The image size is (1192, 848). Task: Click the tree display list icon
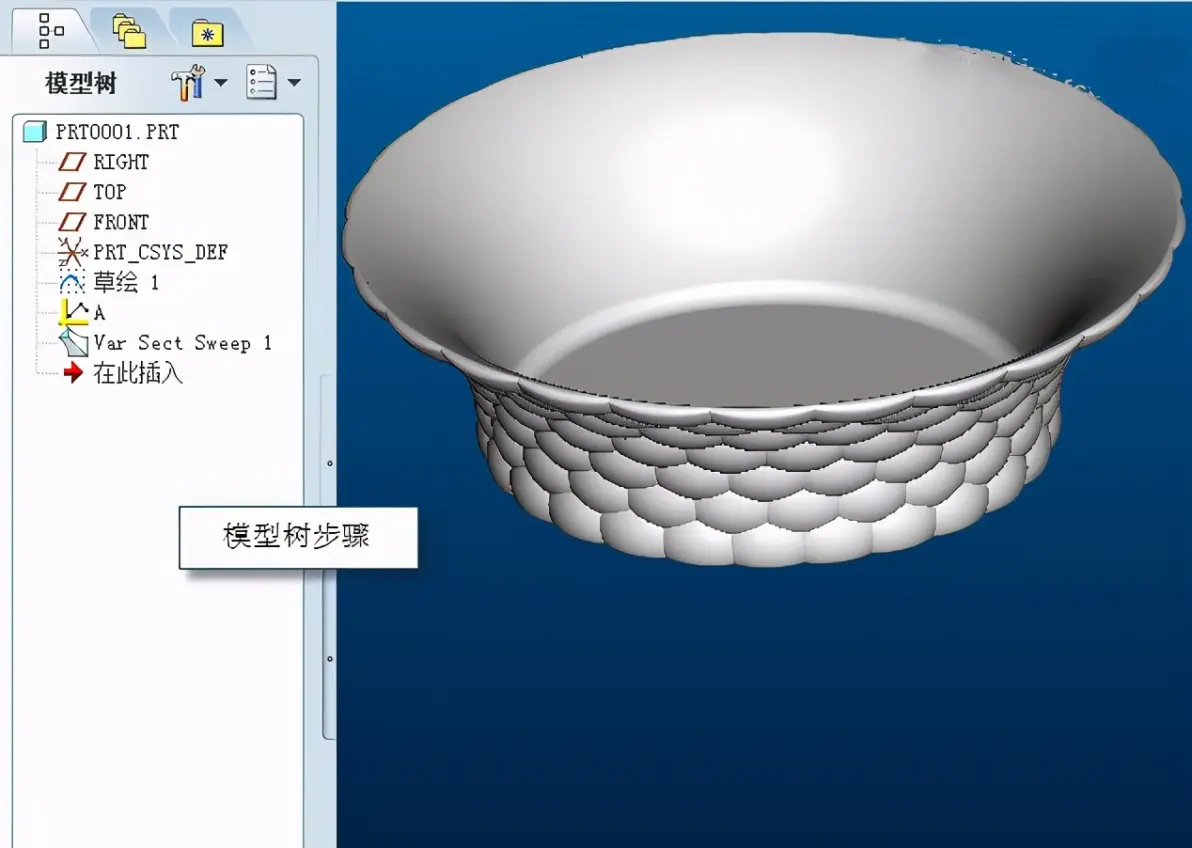point(262,82)
